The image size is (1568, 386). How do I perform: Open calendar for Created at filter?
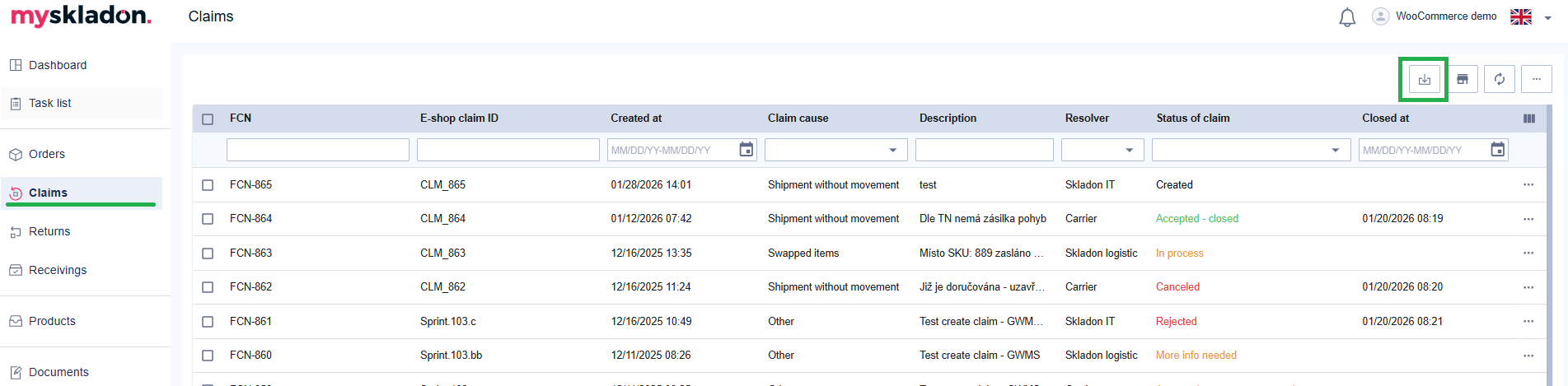click(x=747, y=150)
